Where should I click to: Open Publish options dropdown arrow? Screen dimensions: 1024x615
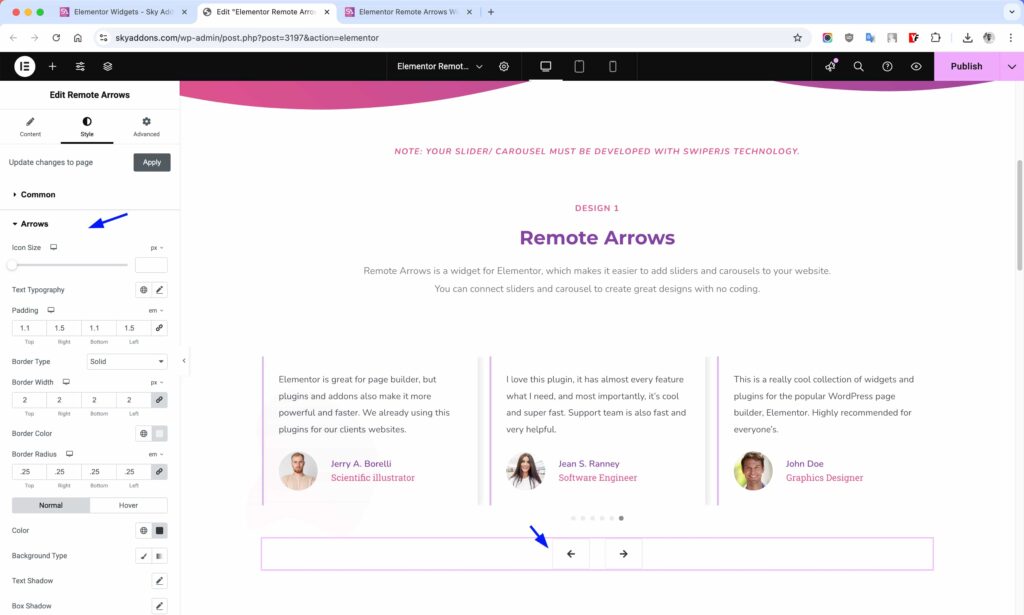[1012, 66]
